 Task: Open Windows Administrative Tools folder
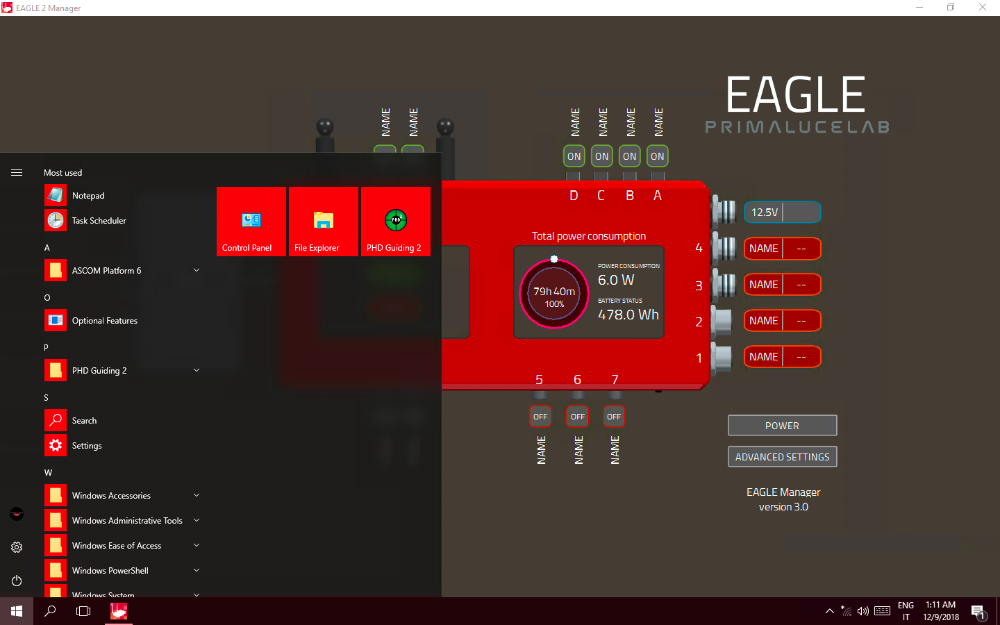pos(121,520)
